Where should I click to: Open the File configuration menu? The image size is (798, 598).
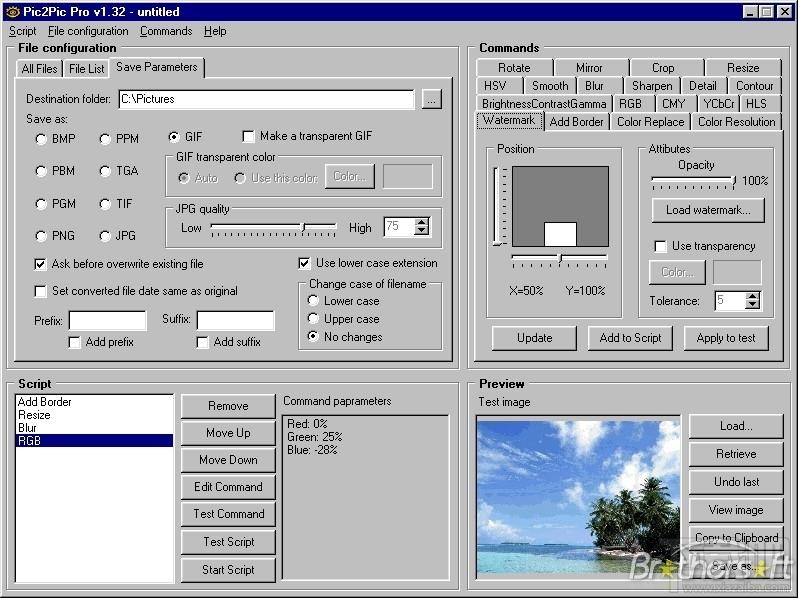pyautogui.click(x=88, y=31)
